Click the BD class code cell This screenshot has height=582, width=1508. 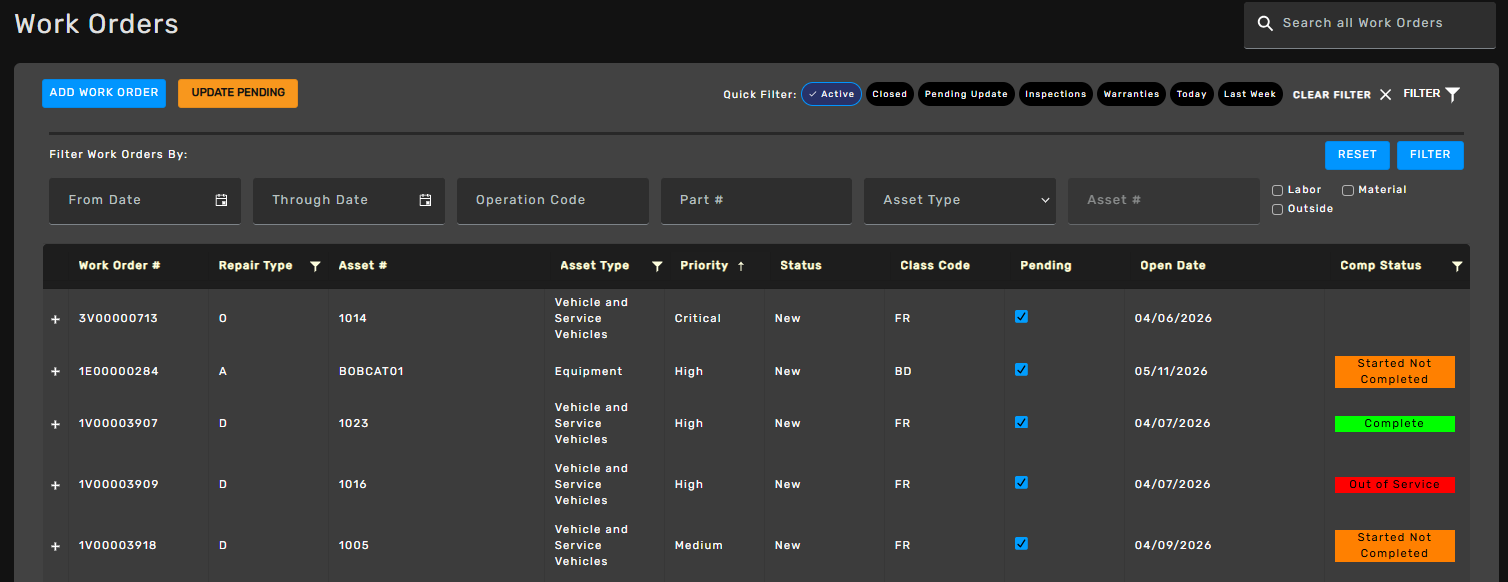(903, 372)
